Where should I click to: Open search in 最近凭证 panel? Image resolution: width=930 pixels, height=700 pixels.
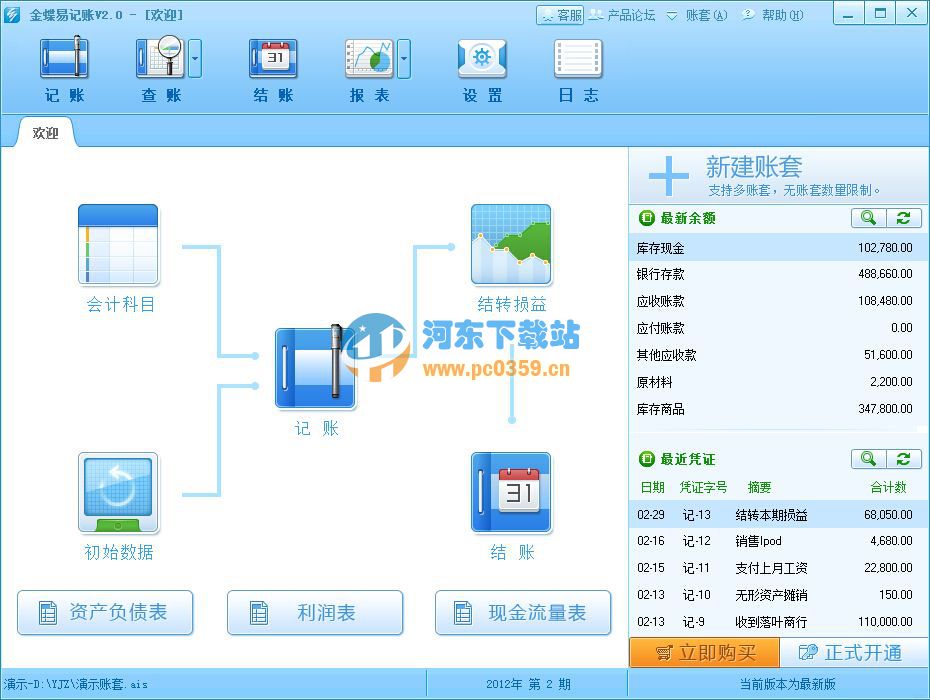[x=868, y=459]
